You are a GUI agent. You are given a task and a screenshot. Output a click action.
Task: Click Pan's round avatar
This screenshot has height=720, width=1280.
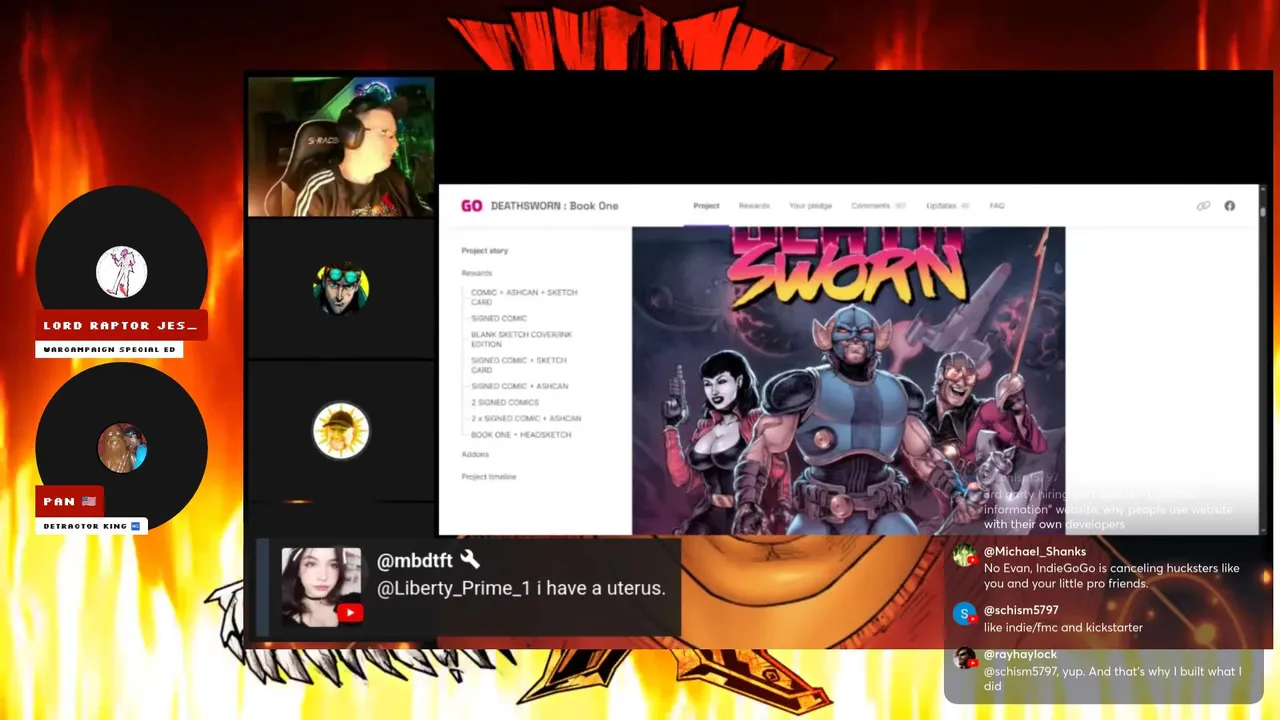[122, 447]
